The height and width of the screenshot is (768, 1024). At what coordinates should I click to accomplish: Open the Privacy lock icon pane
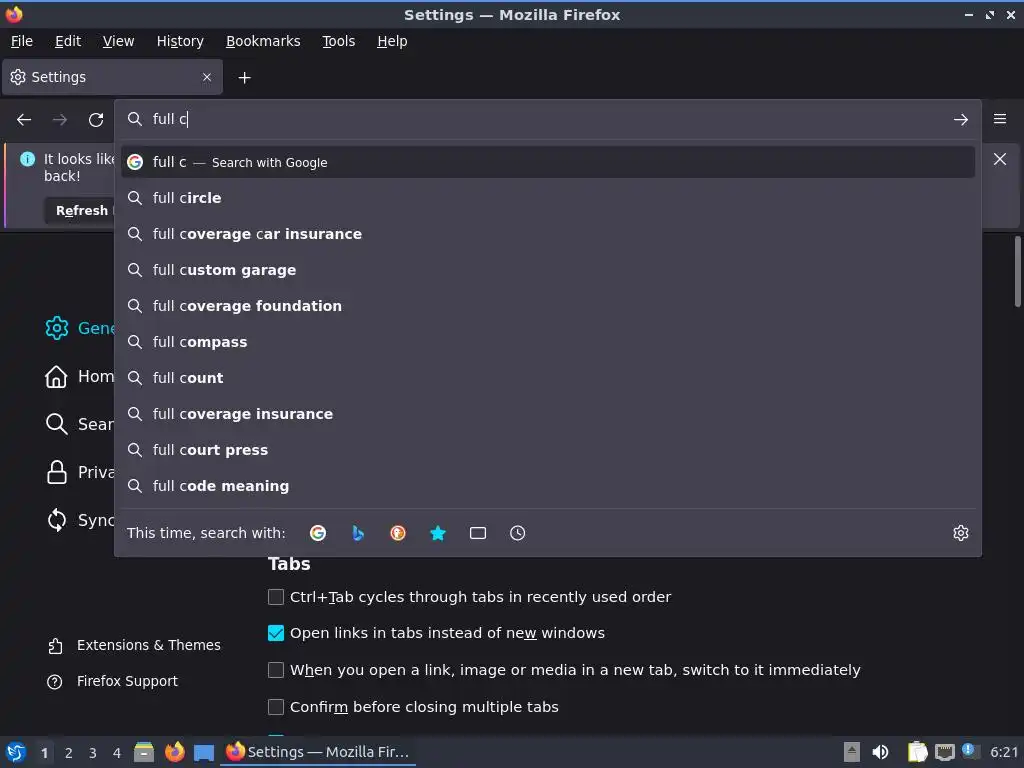click(57, 472)
